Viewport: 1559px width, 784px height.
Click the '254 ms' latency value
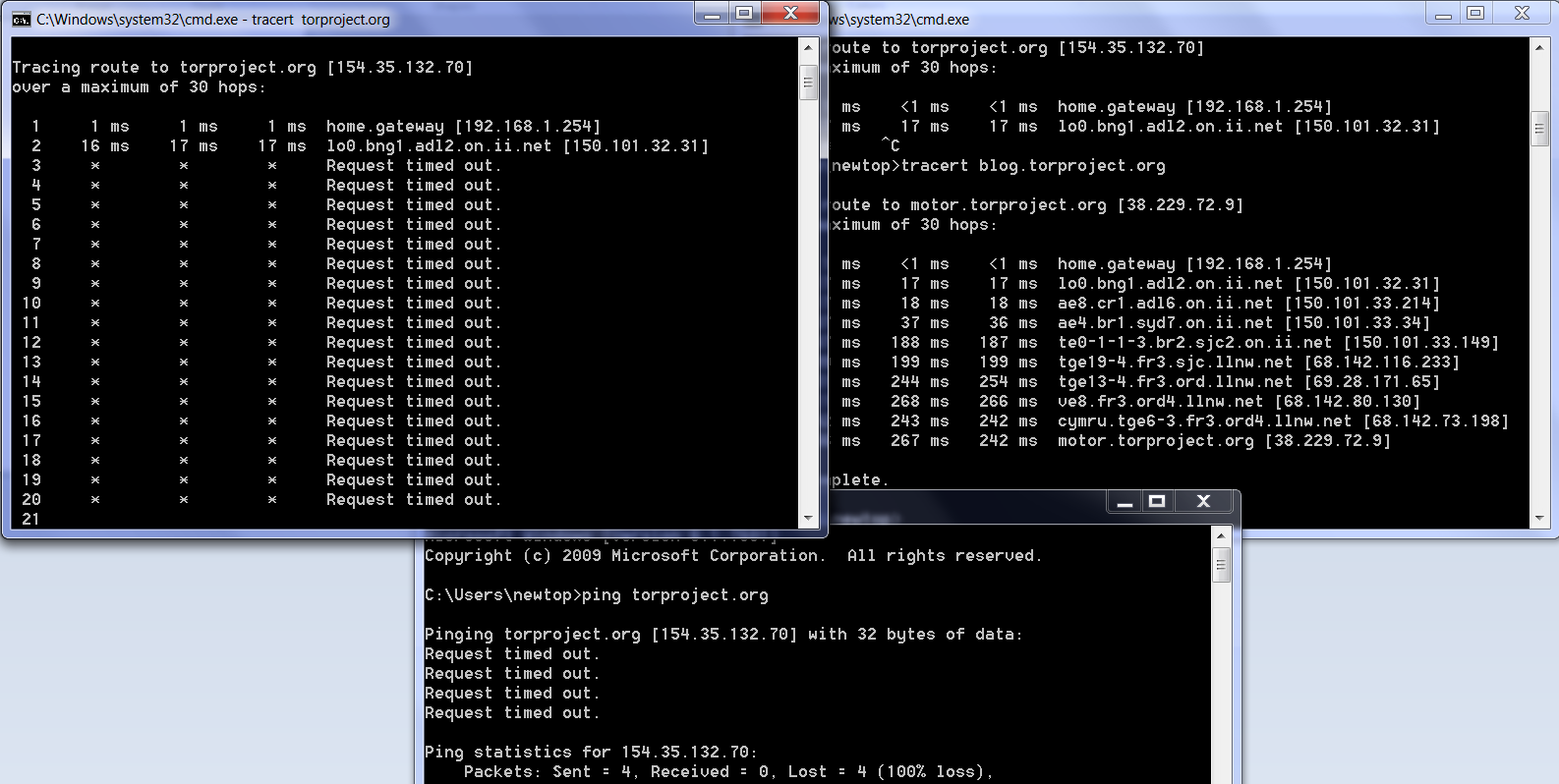pos(1009,381)
